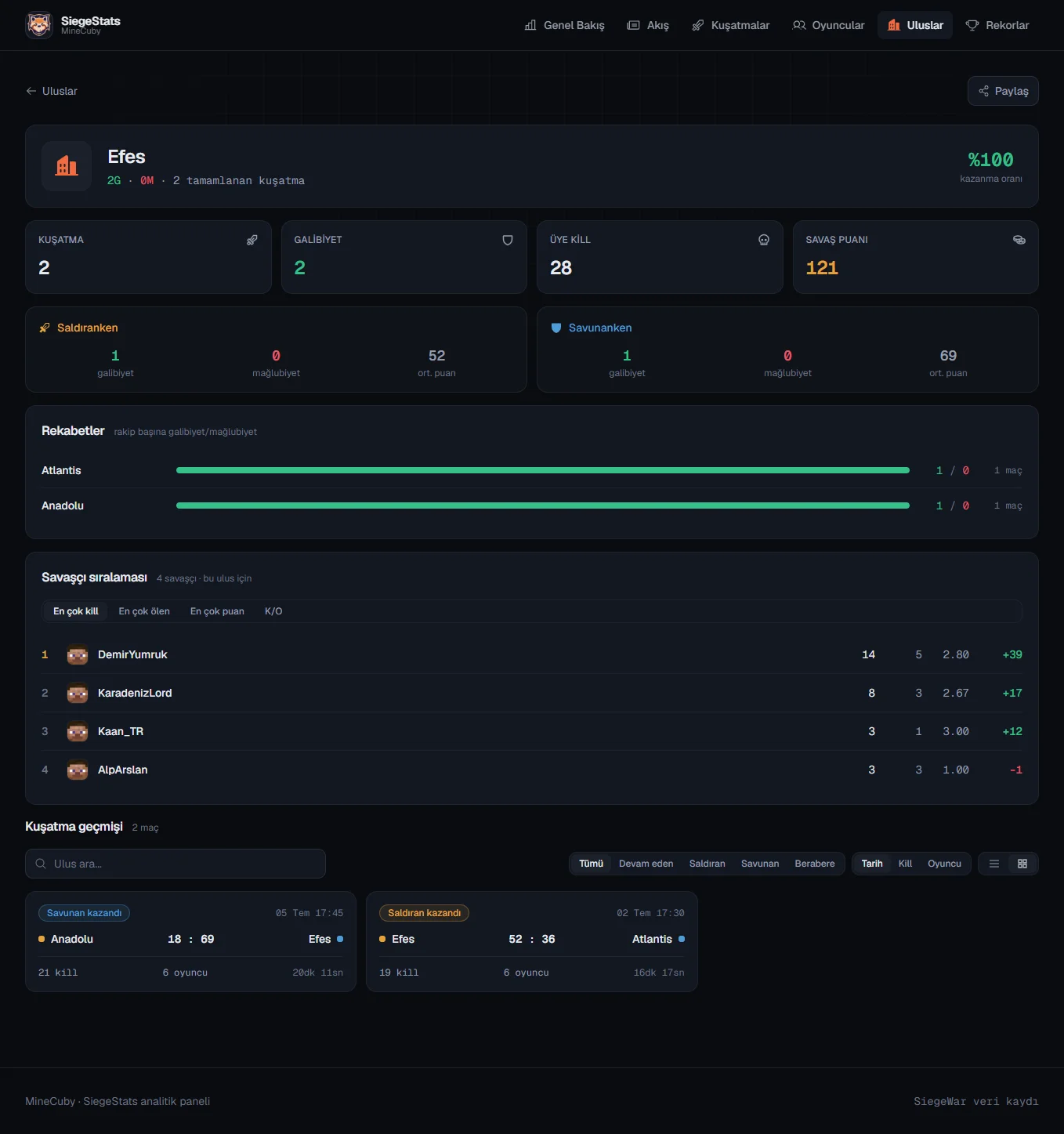Click the Atlantis rivalry progress bar

(543, 470)
